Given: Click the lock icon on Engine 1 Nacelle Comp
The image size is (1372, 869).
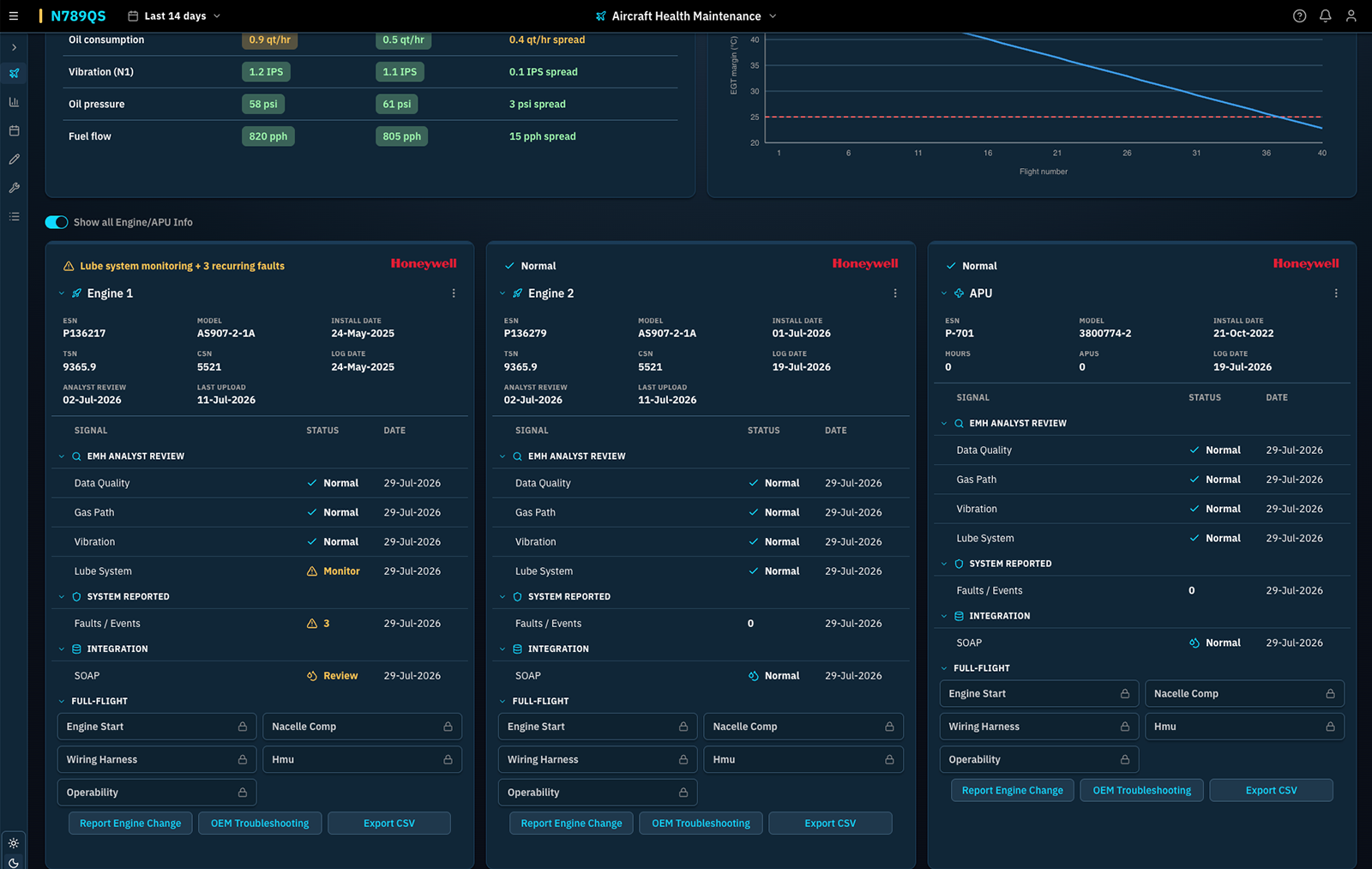Looking at the screenshot, I should (448, 727).
